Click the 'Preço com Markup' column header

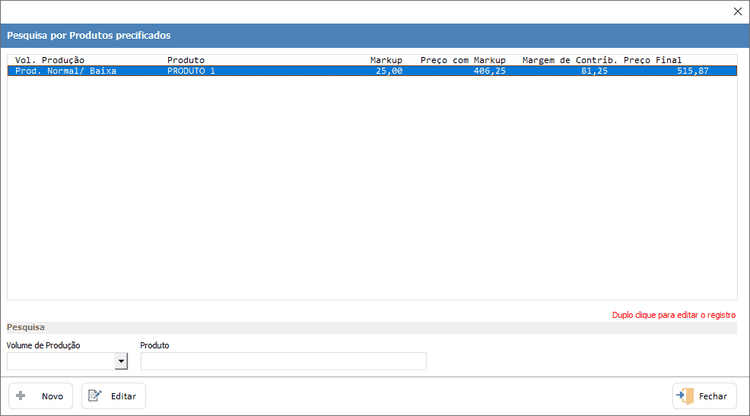[x=463, y=60]
